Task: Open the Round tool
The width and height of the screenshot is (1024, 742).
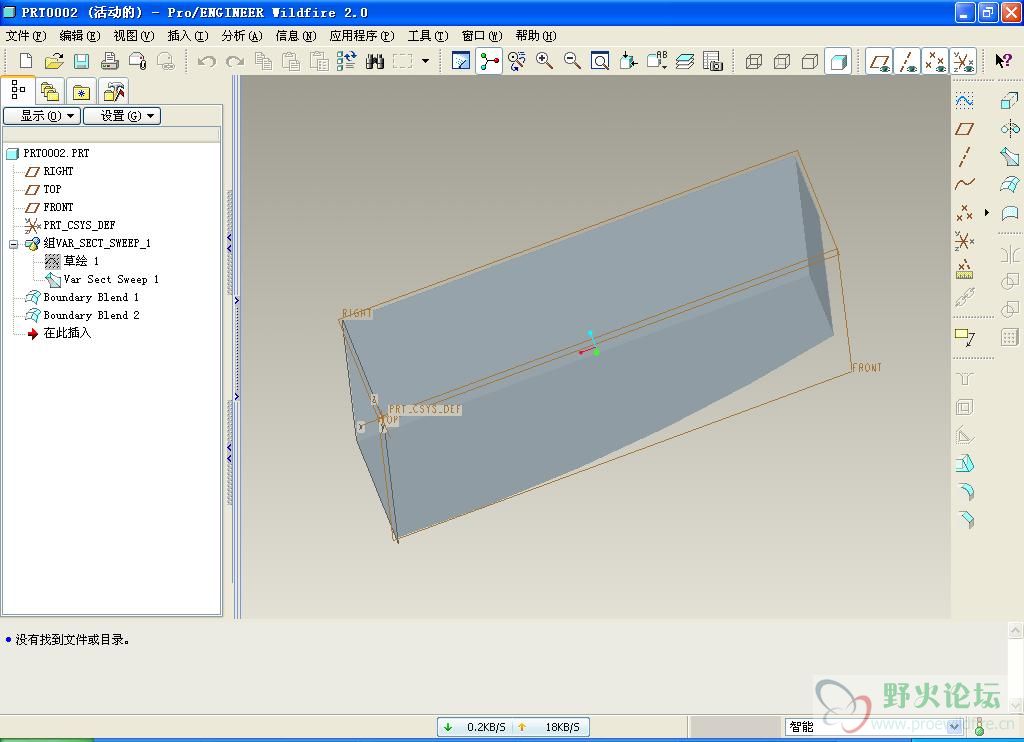Action: (965, 492)
